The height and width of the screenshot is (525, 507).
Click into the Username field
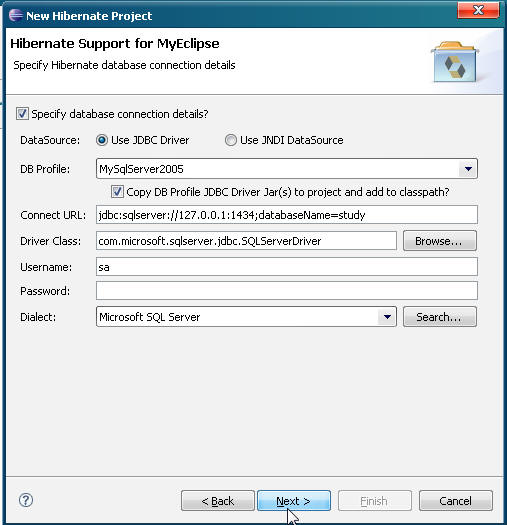(287, 267)
